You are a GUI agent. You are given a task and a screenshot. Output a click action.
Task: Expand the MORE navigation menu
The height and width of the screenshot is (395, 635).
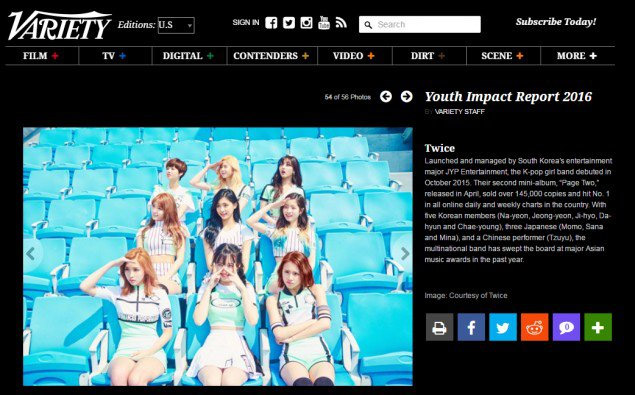(577, 56)
